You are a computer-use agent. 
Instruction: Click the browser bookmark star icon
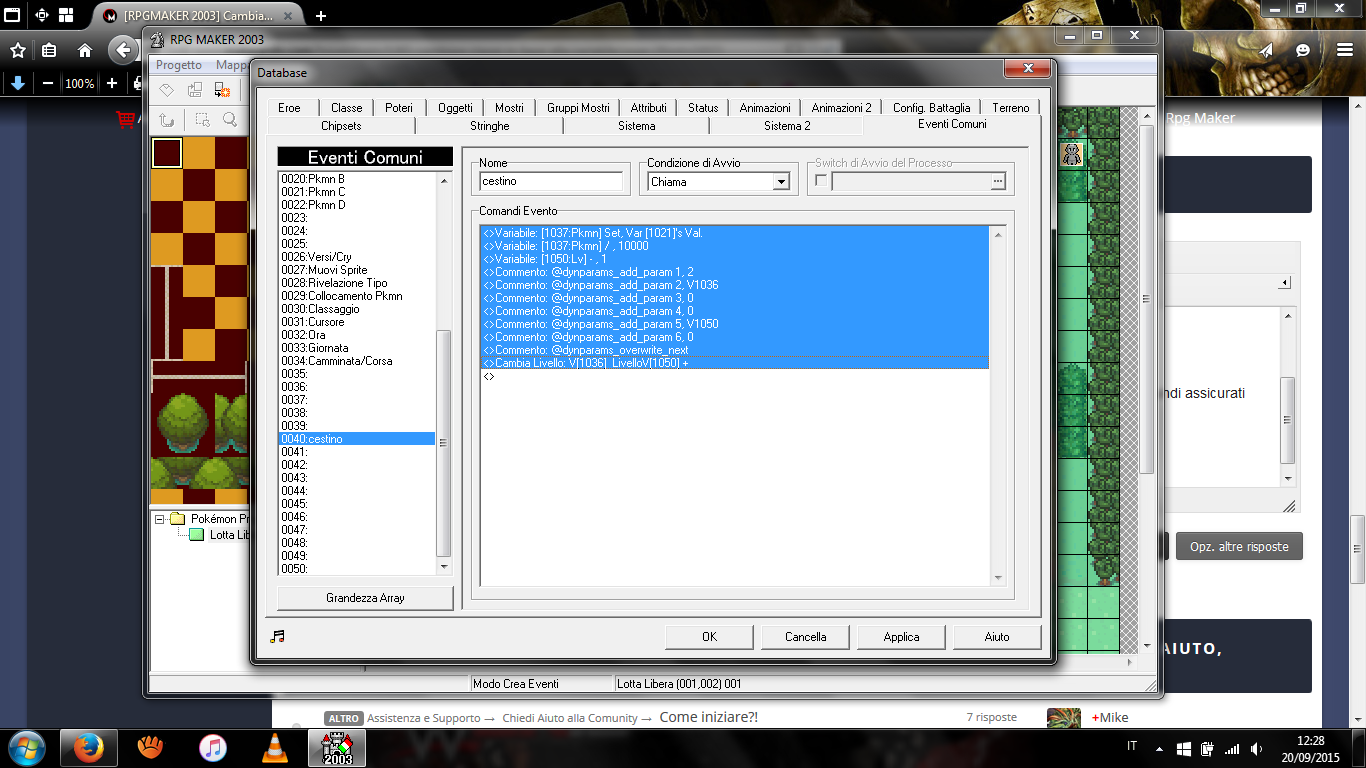pyautogui.click(x=17, y=49)
